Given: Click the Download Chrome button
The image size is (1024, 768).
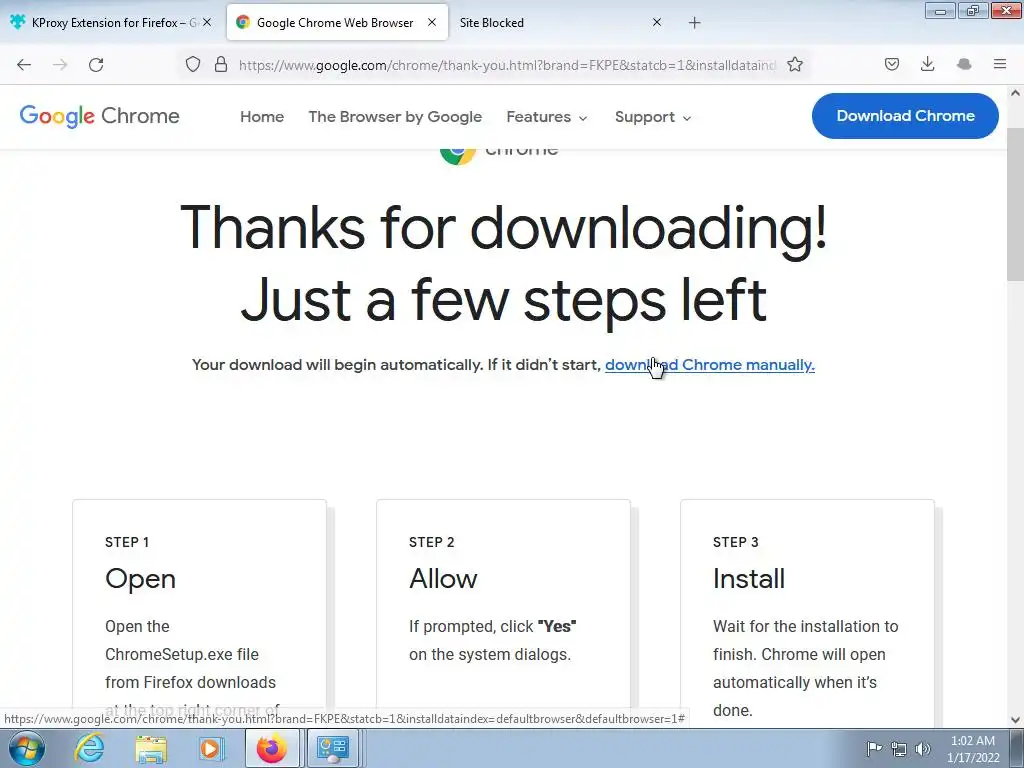Looking at the screenshot, I should click(x=905, y=116).
